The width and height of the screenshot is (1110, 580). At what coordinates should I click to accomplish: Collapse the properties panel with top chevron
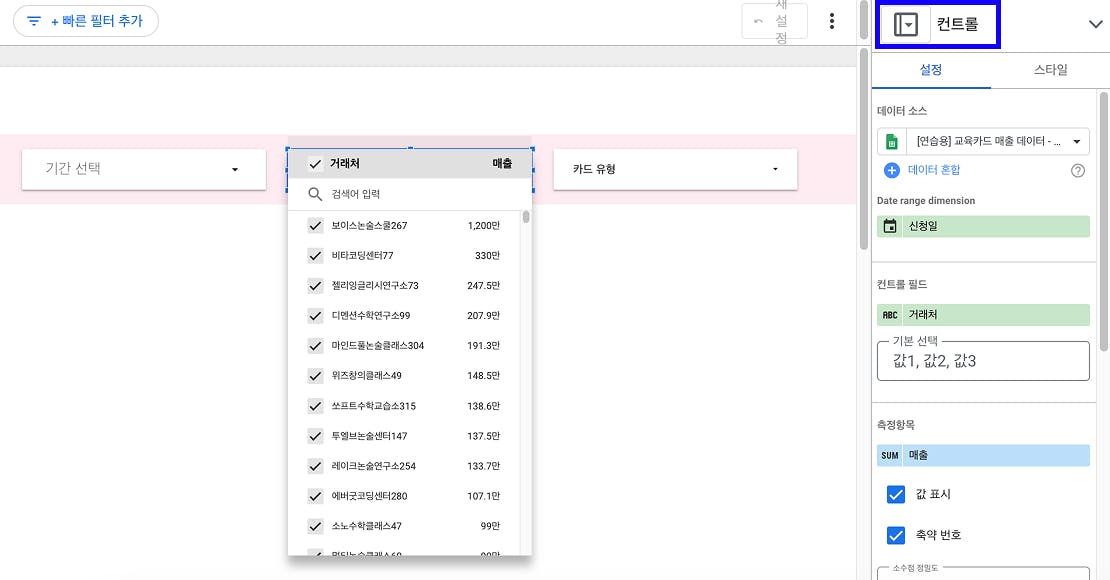click(1095, 24)
